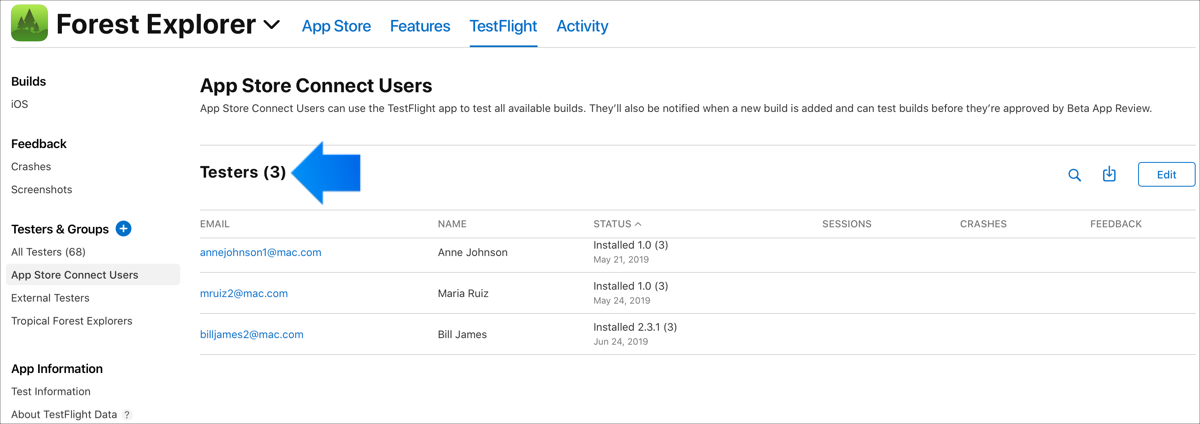
Task: Go to the Activity tab
Action: coord(582,27)
